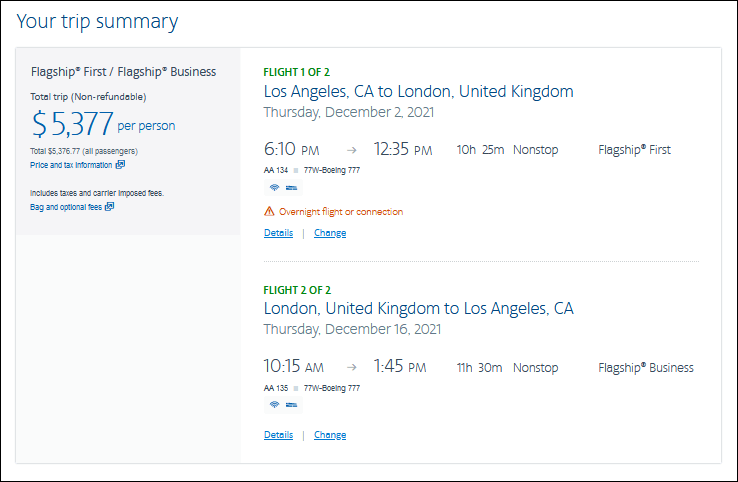738x482 pixels.
Task: Click the Los Angeles, CA to London heading
Action: point(418,91)
